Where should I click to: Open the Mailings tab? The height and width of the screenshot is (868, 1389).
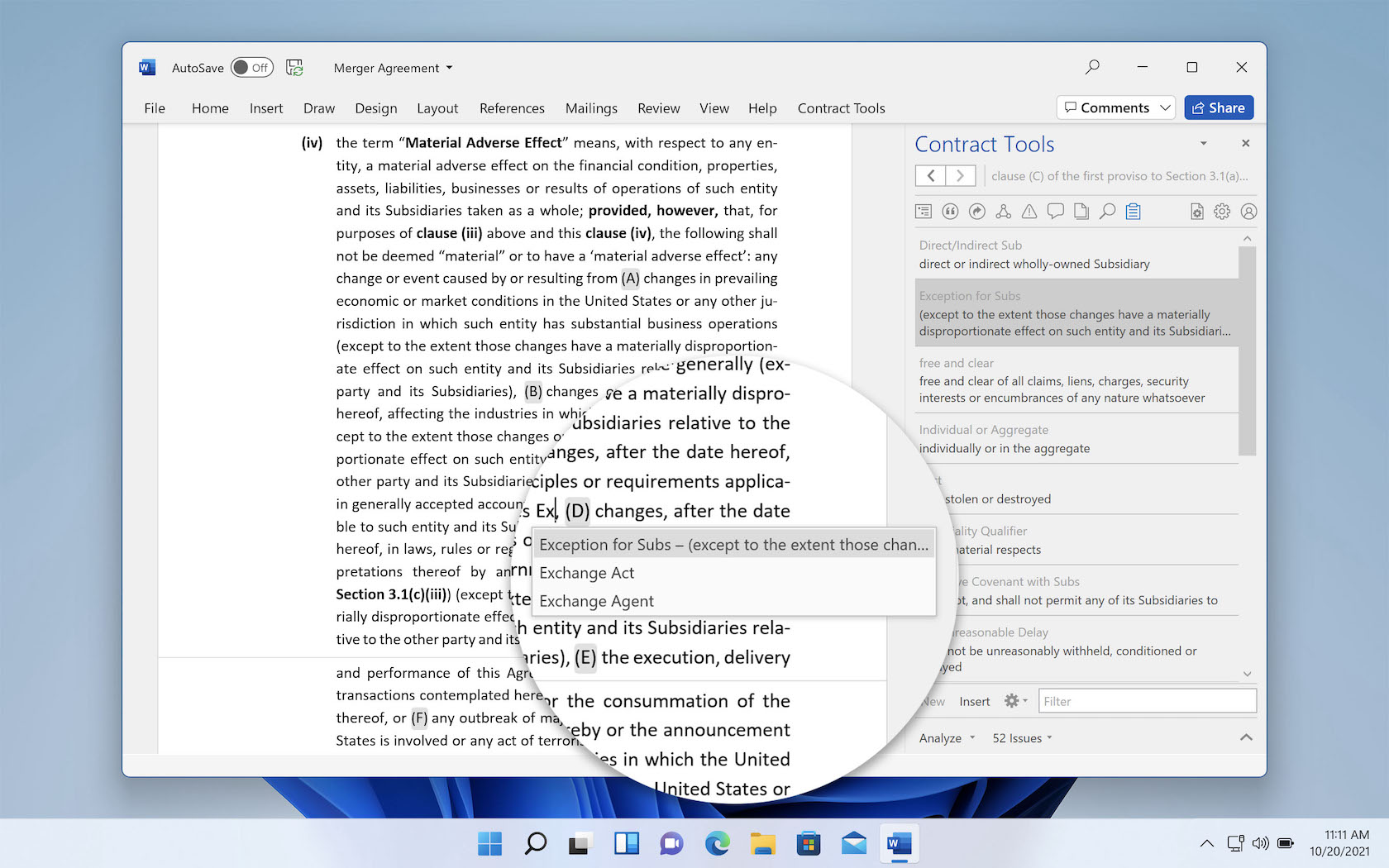pos(591,108)
